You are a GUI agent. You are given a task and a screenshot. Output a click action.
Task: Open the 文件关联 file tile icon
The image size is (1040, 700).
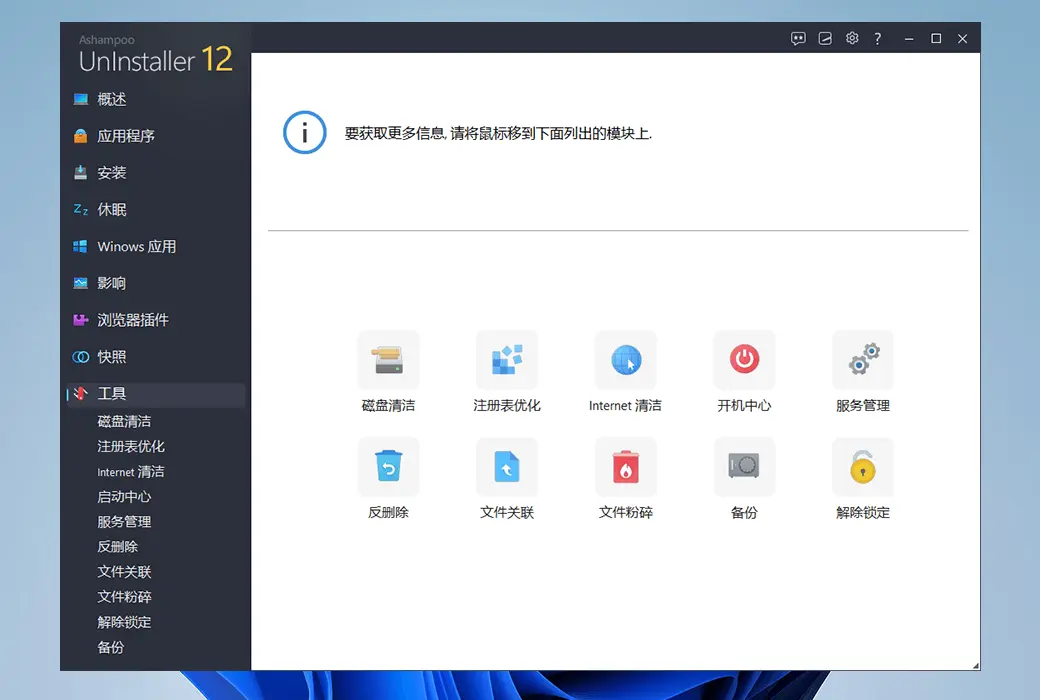tap(507, 466)
